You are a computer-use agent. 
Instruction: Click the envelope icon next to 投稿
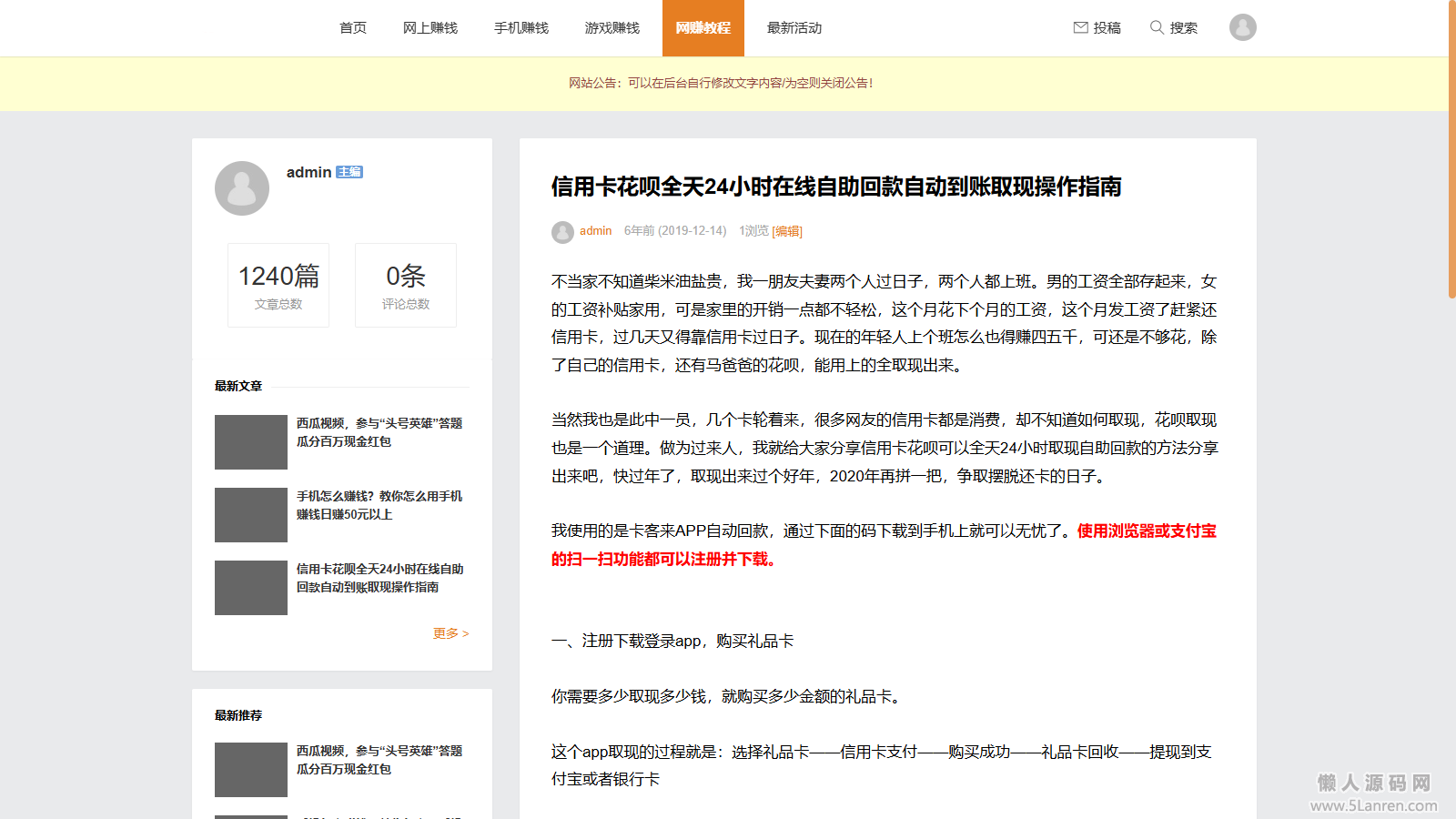tap(1080, 27)
